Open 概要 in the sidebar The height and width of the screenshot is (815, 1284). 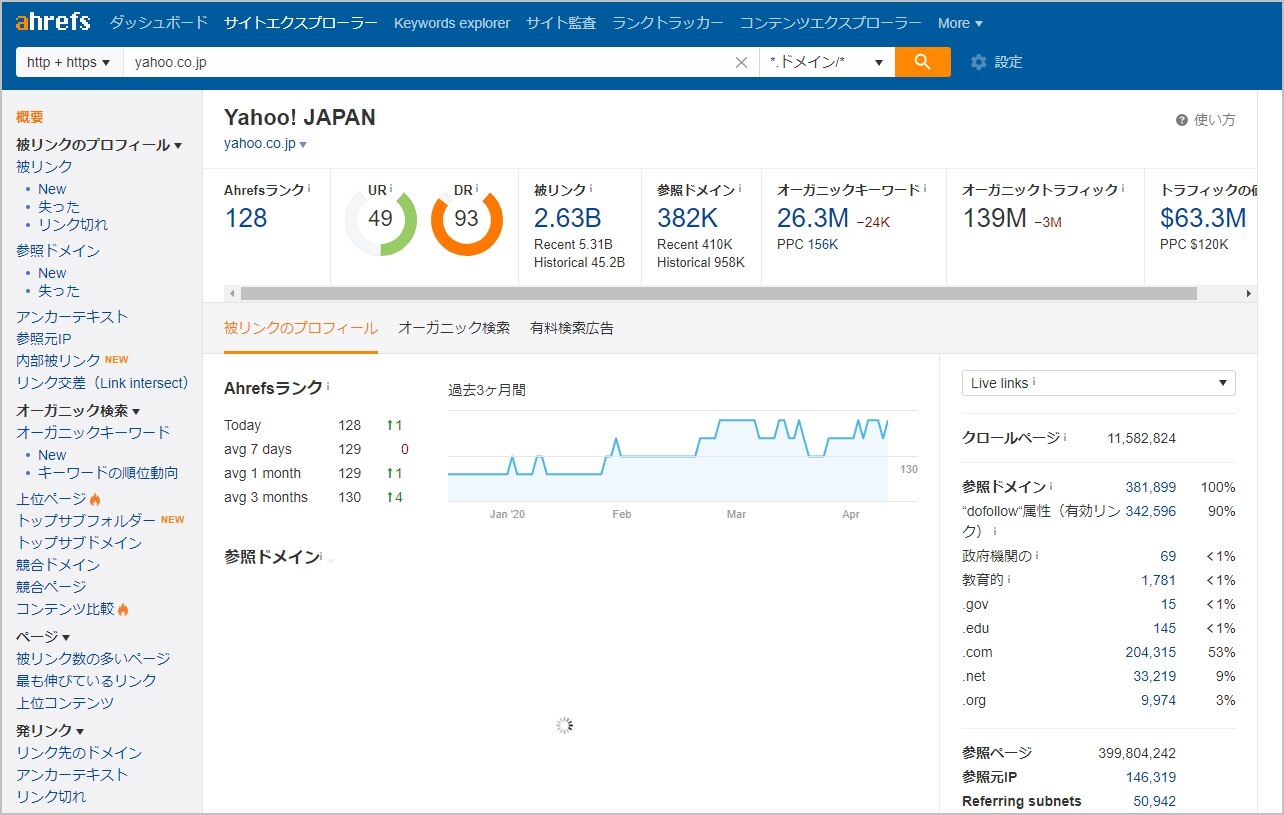[x=30, y=117]
